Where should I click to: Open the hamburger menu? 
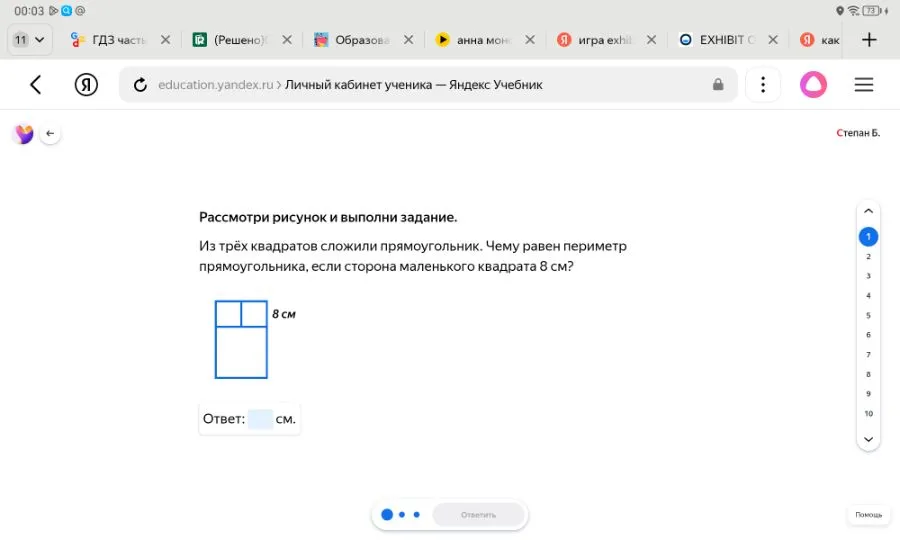(864, 85)
